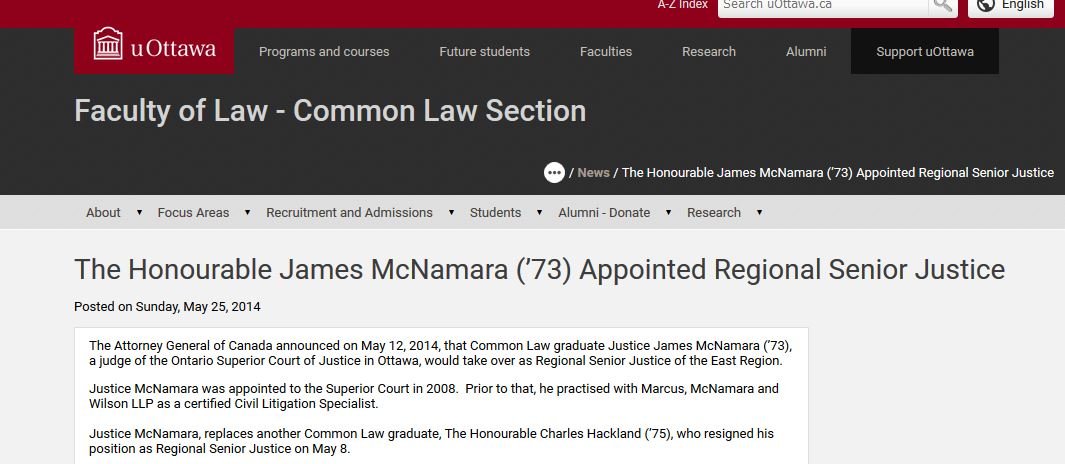The width and height of the screenshot is (1065, 464).
Task: Expand the About dropdown arrow
Action: pyautogui.click(x=139, y=213)
